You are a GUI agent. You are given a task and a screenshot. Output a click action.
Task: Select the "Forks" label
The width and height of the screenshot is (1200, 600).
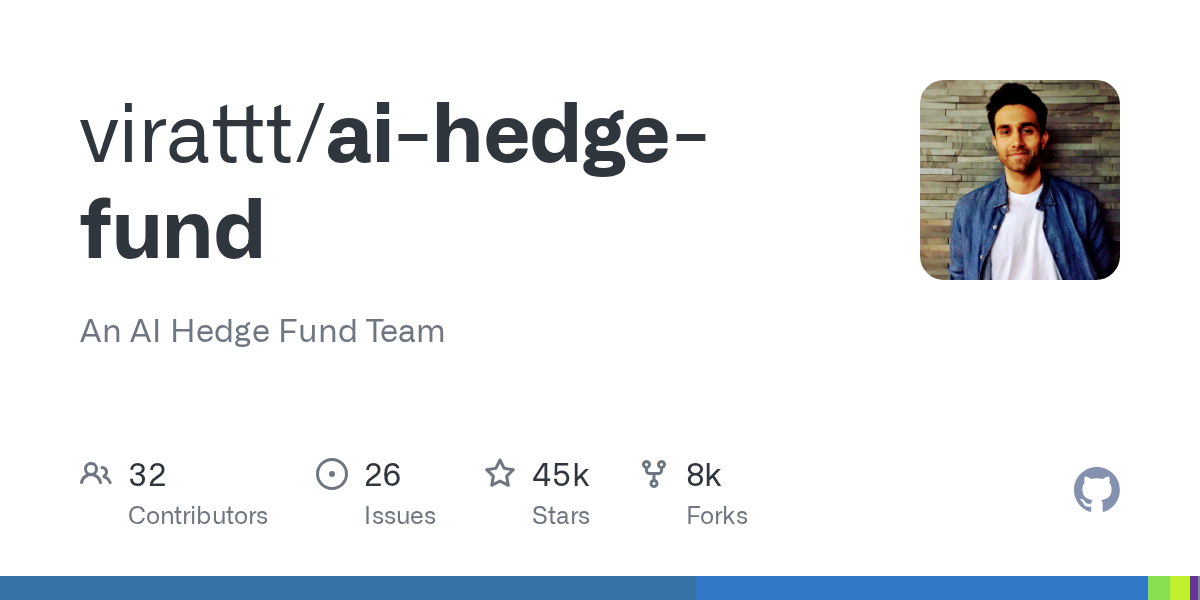pyautogui.click(x=717, y=516)
